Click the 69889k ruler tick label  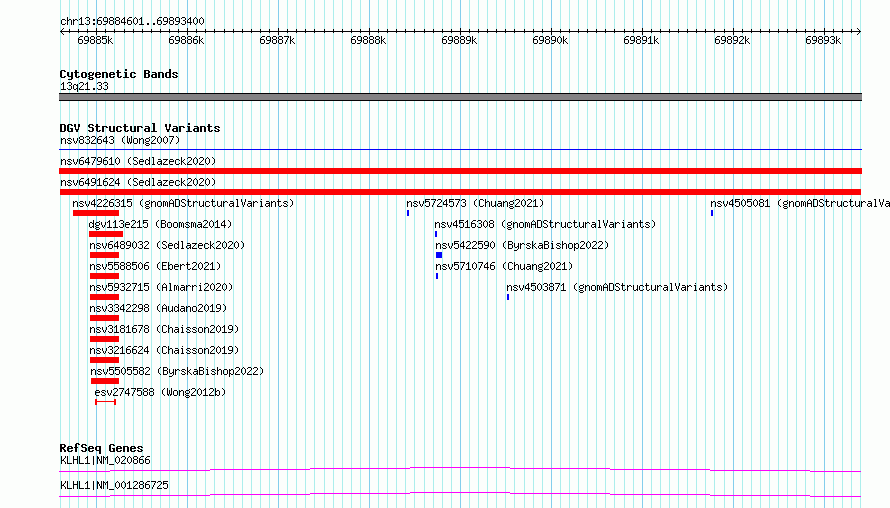point(459,40)
